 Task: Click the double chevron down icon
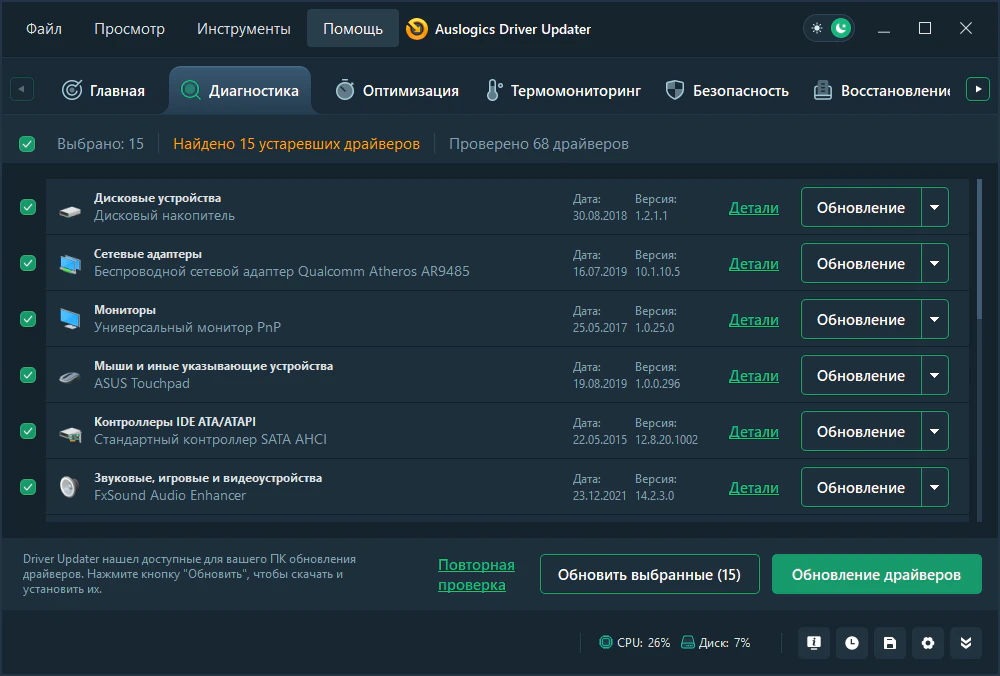coord(966,643)
